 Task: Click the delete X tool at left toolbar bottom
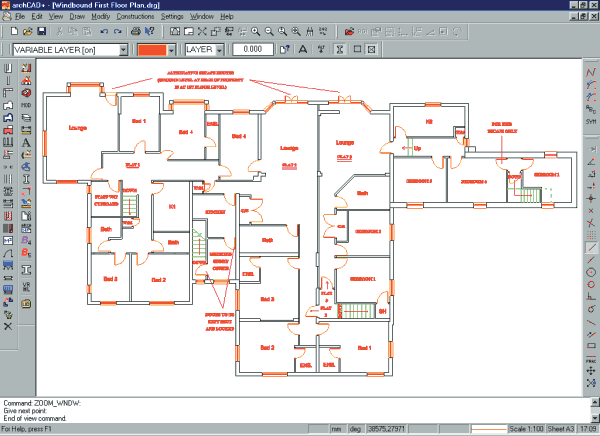coord(8,326)
